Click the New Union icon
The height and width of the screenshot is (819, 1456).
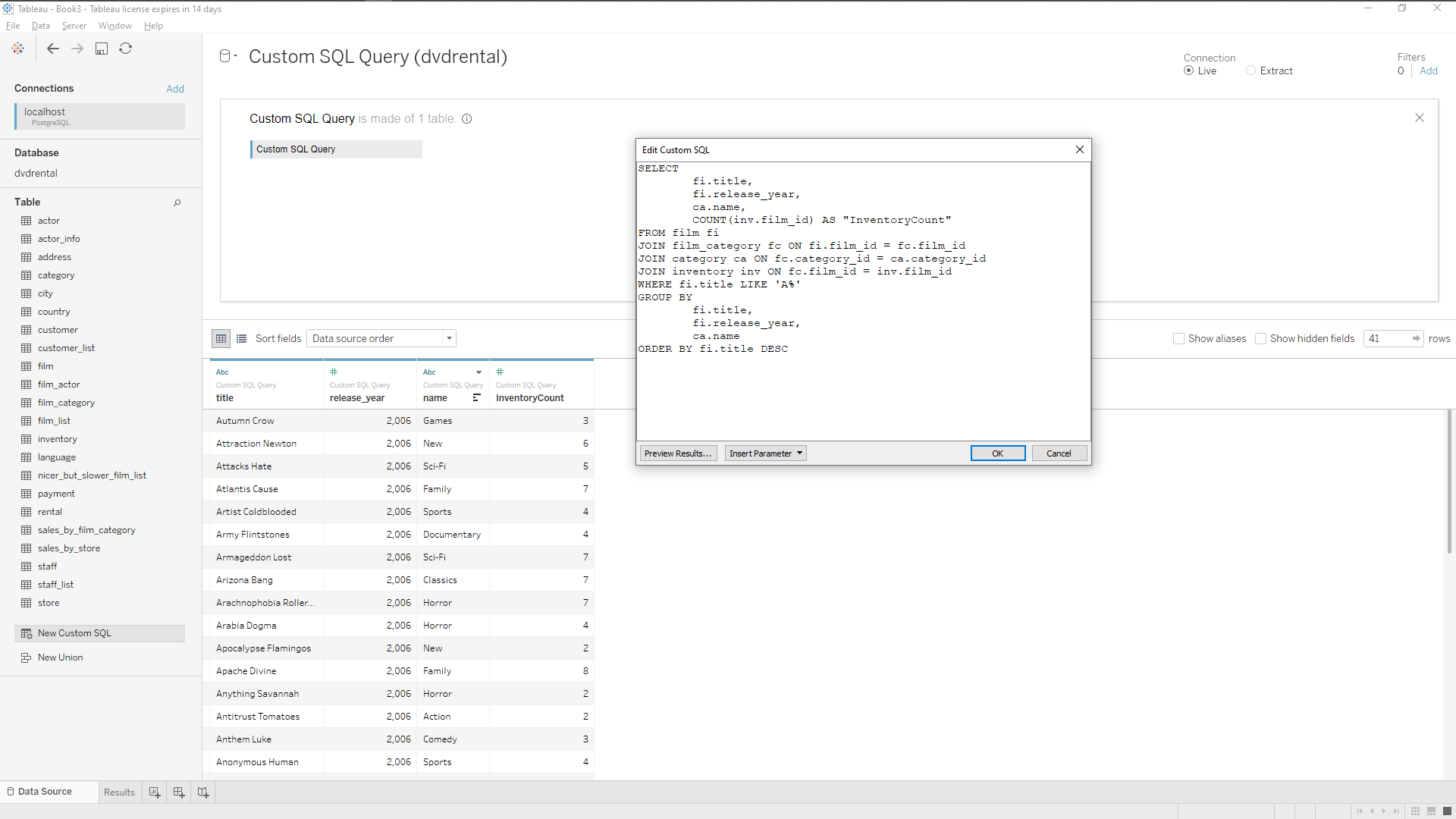point(27,657)
